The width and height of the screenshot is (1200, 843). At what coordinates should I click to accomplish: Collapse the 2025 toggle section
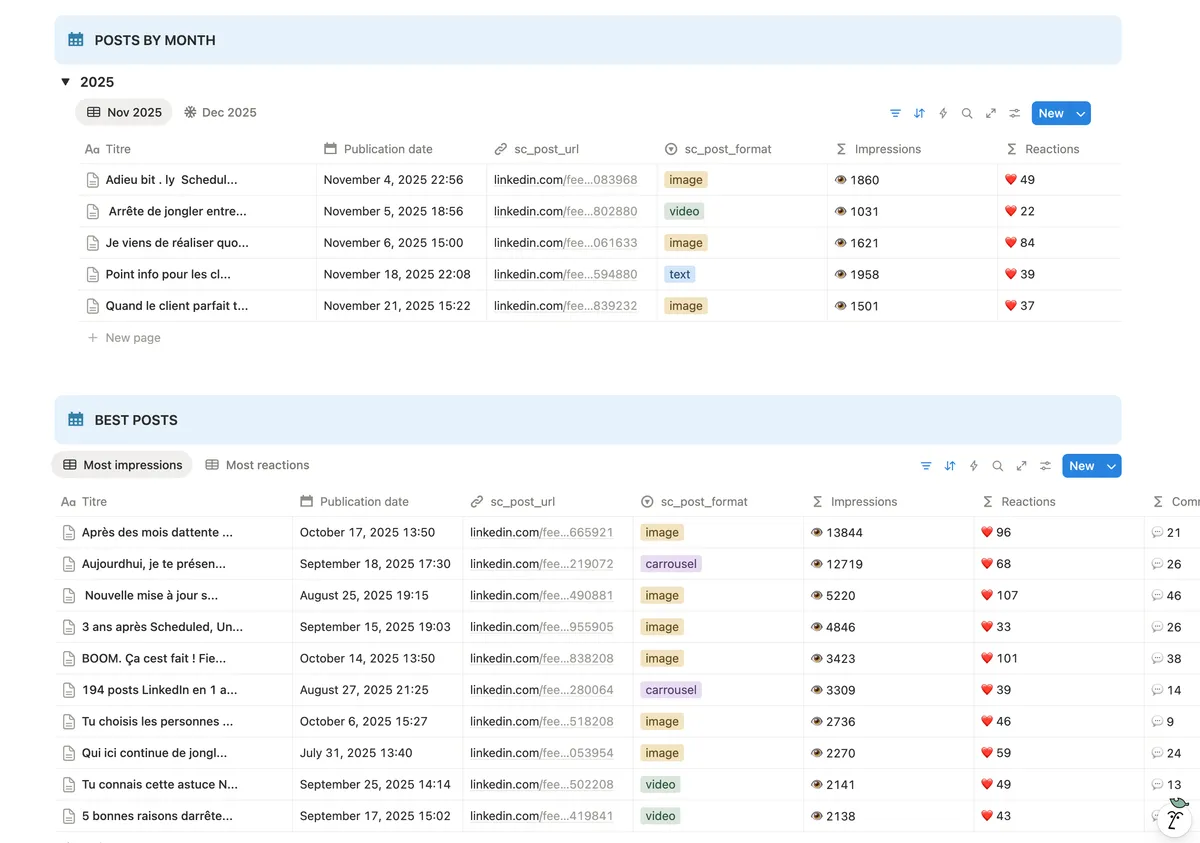tap(65, 82)
